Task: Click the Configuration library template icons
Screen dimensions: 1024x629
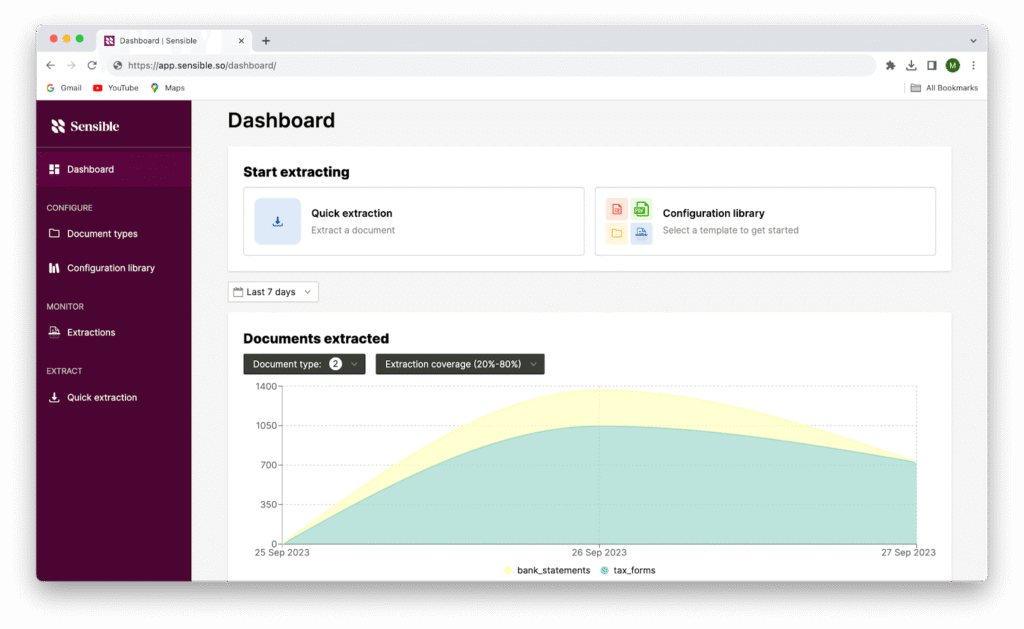Action: coord(629,221)
